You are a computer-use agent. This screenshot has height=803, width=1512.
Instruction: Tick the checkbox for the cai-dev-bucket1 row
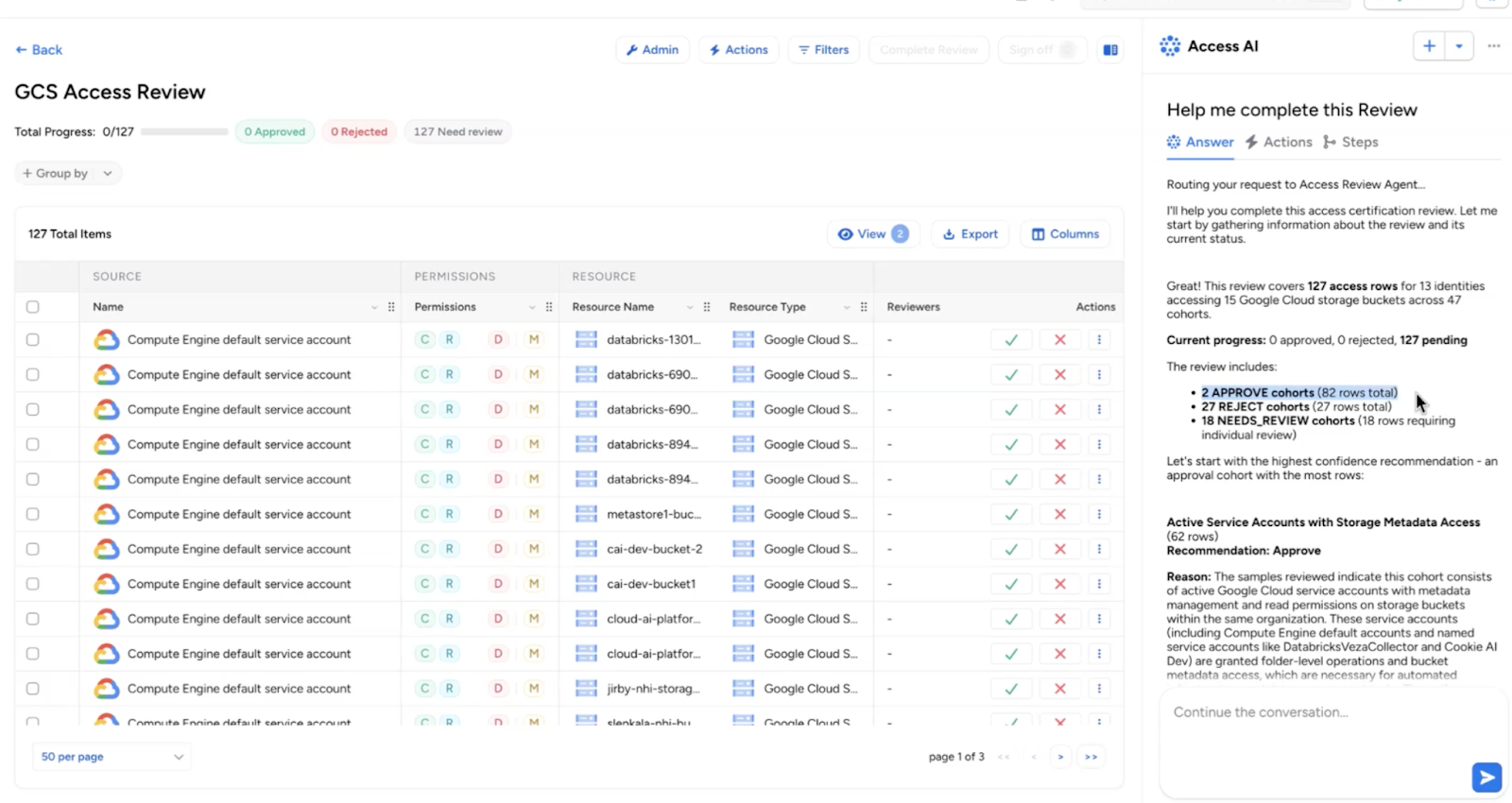[33, 584]
